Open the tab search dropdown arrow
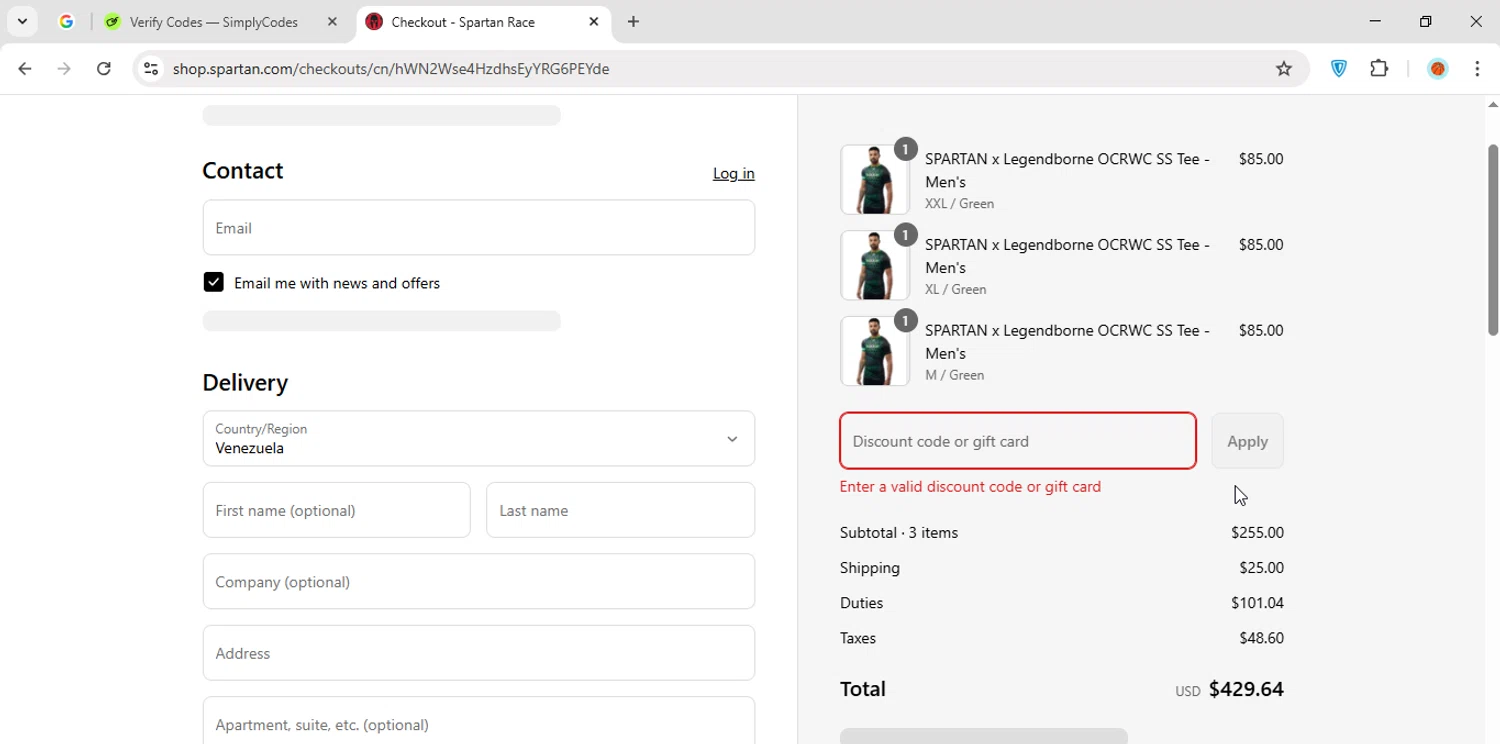 tap(22, 22)
